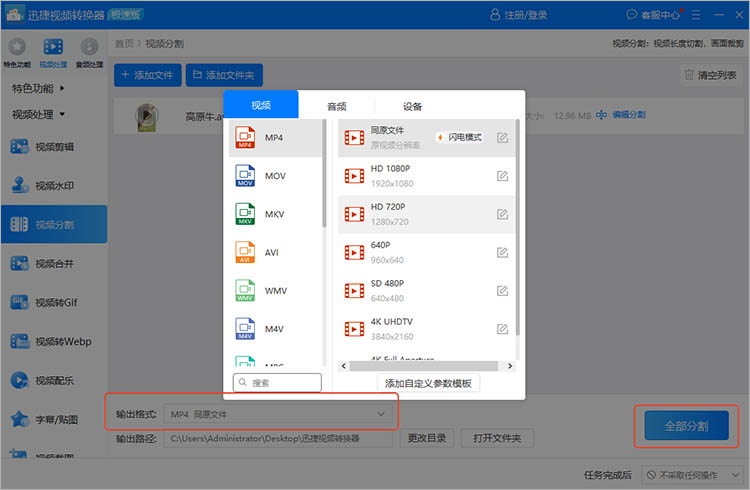750x490 pixels.
Task: Click preset list horizontal scrollbar right arrow
Action: (x=510, y=366)
